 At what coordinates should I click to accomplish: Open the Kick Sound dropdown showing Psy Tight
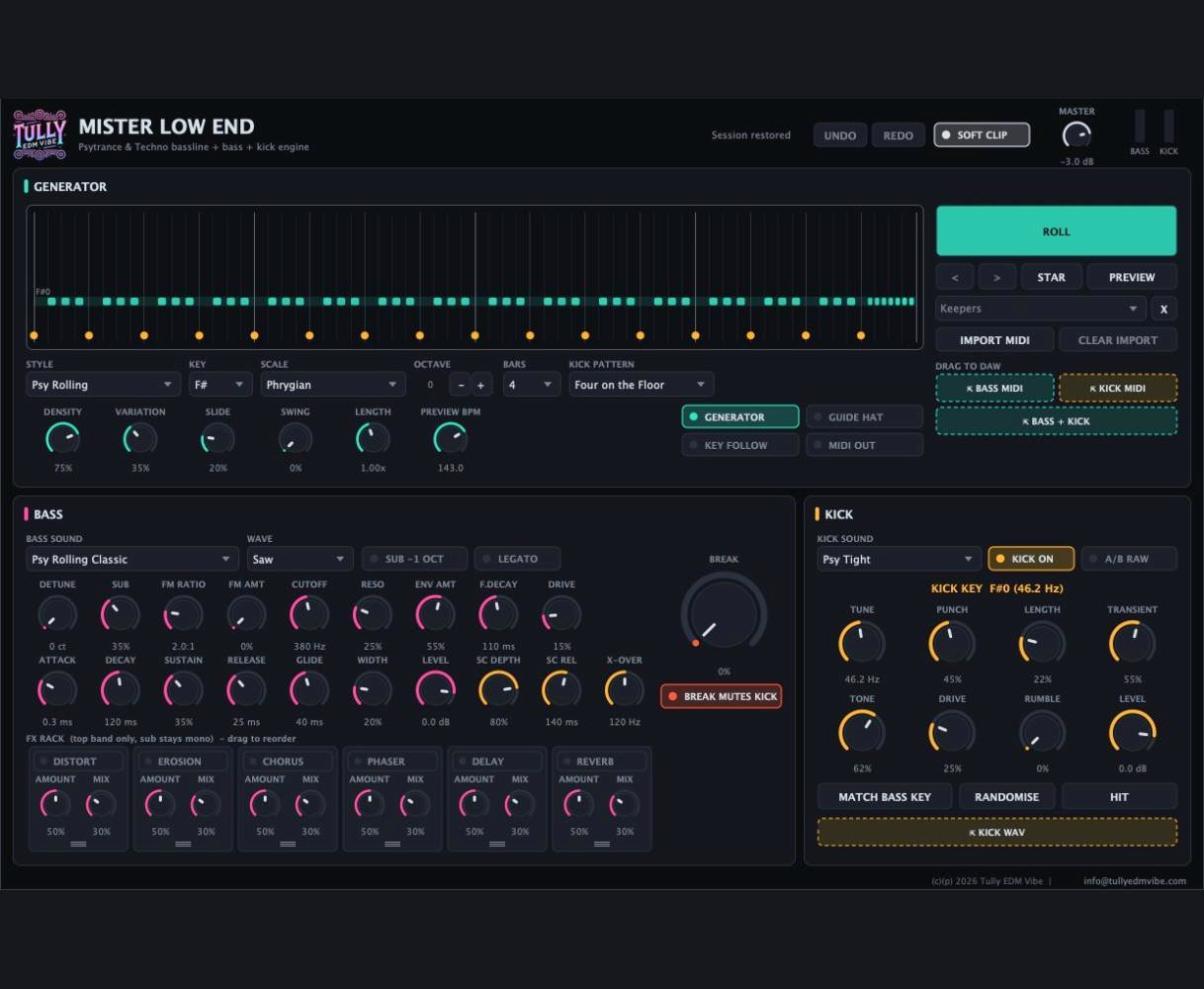pyautogui.click(x=899, y=559)
